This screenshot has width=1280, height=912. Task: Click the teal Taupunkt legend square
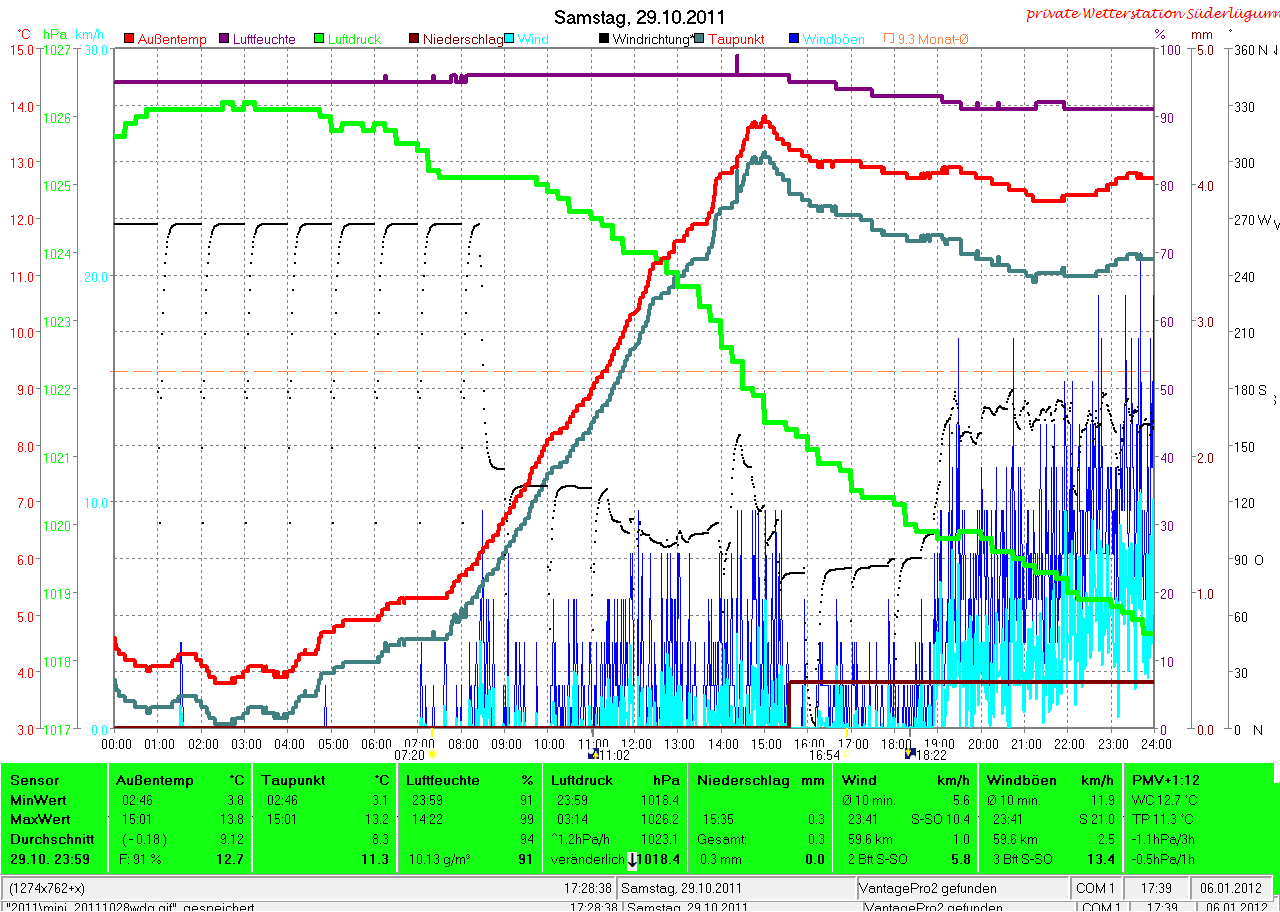point(699,39)
